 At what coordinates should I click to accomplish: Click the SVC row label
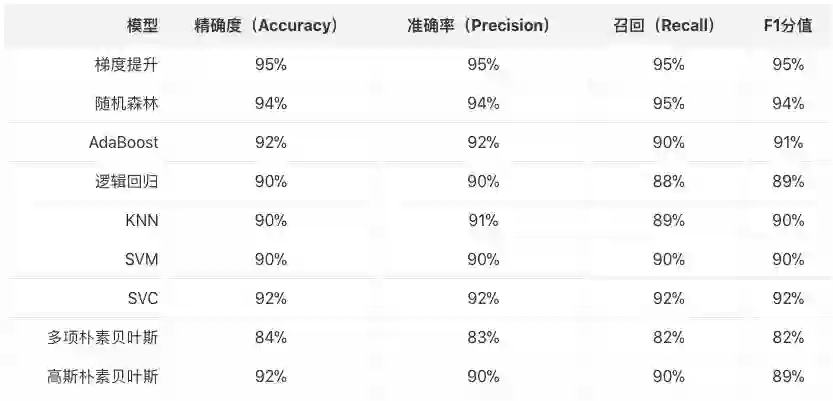click(142, 299)
